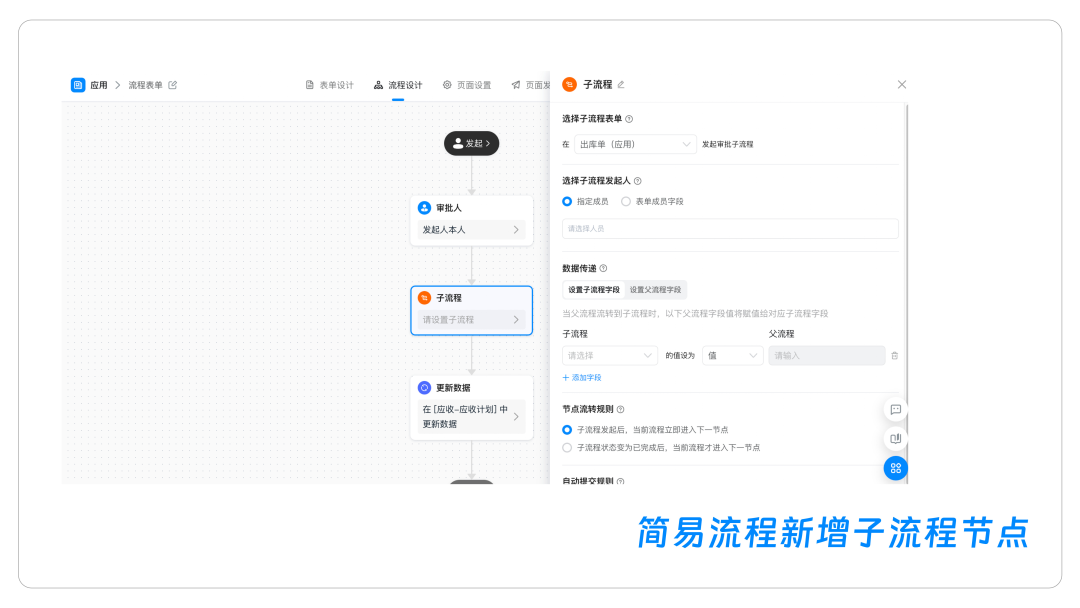Click the blue application icon

pos(78,85)
